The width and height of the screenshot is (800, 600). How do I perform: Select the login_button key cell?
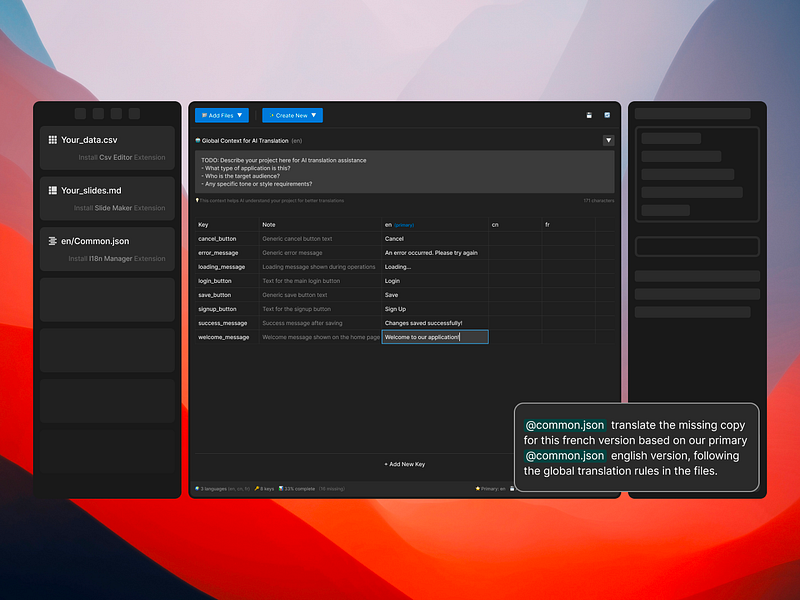point(227,281)
